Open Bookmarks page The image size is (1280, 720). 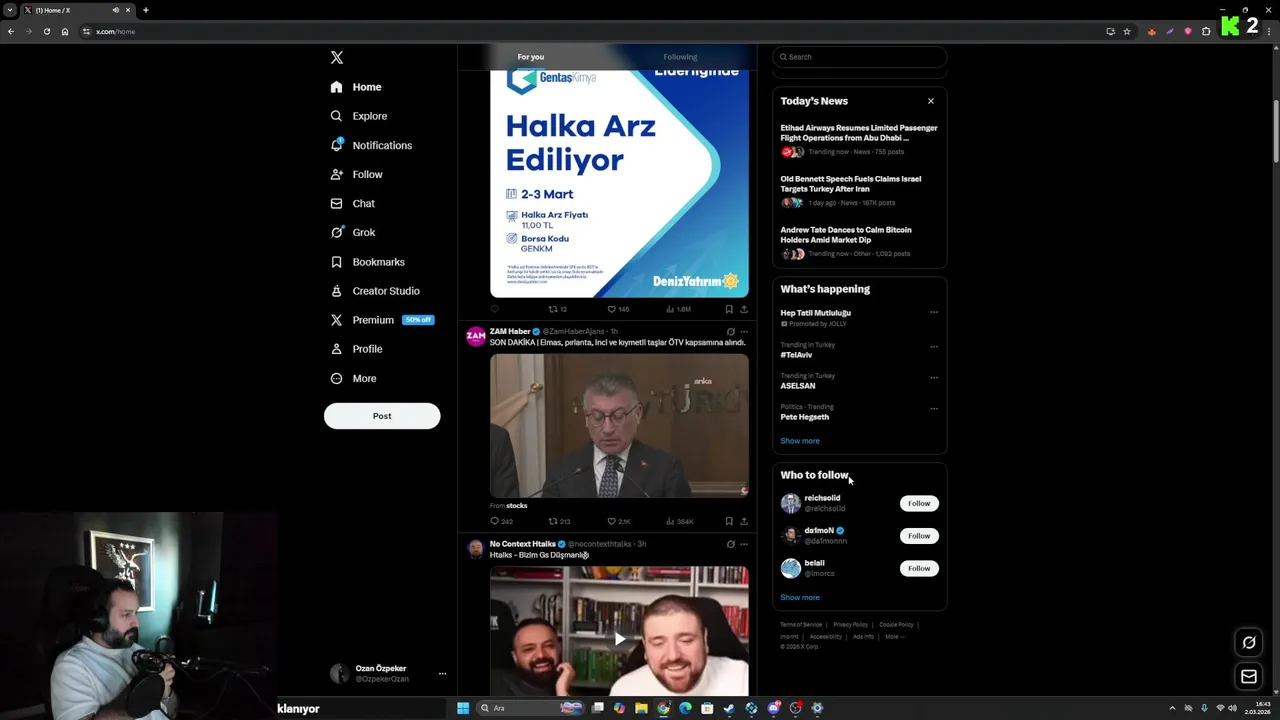click(367, 262)
